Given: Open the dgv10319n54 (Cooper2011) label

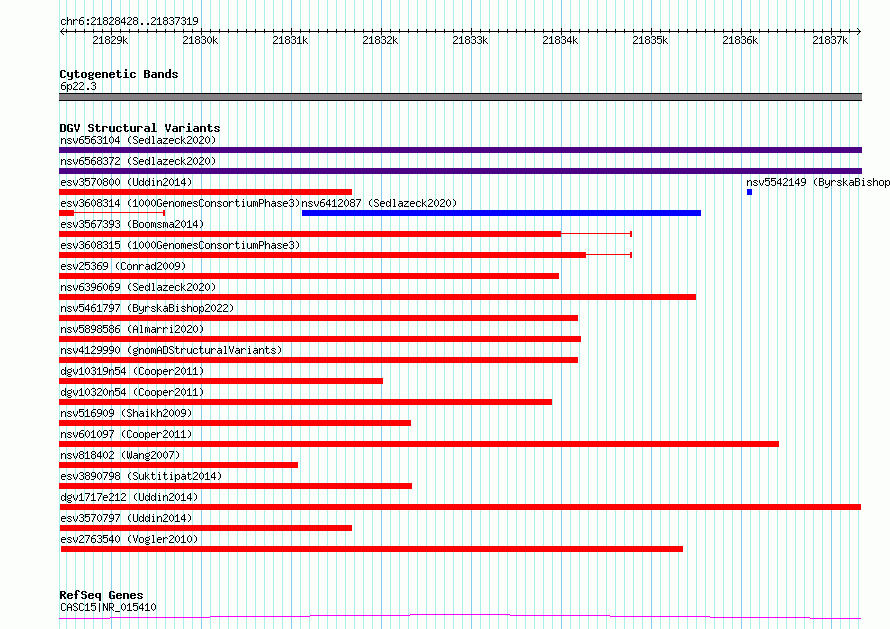Looking at the screenshot, I should coord(132,371).
